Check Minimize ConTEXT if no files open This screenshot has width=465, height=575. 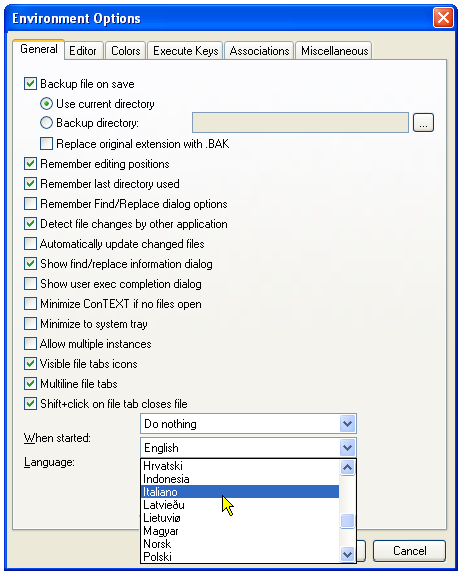(x=30, y=304)
